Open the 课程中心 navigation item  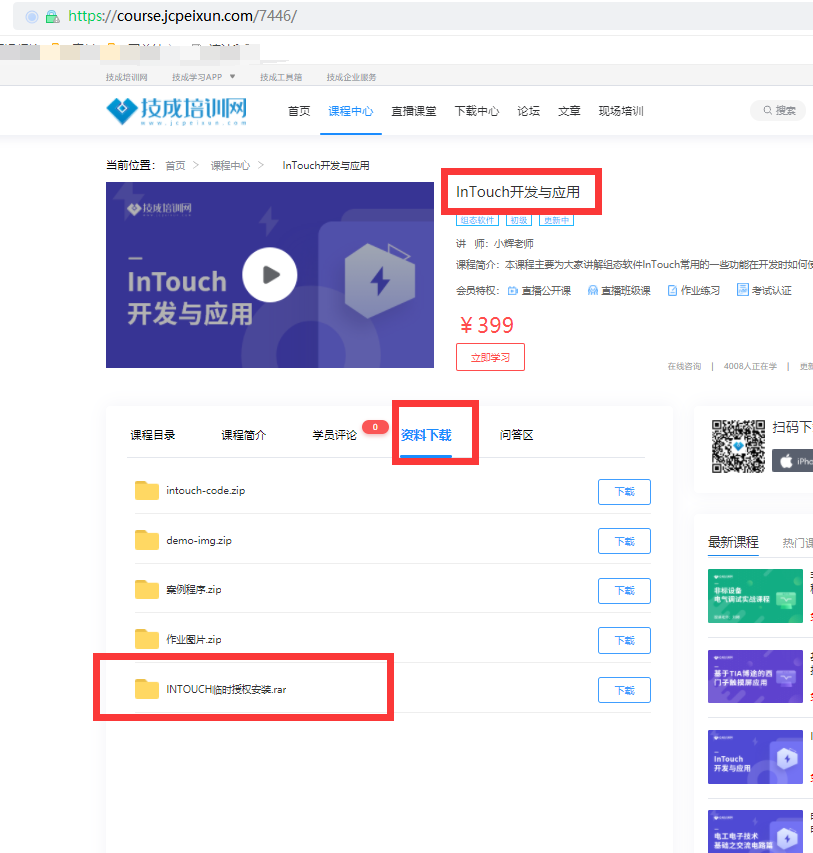tap(350, 111)
